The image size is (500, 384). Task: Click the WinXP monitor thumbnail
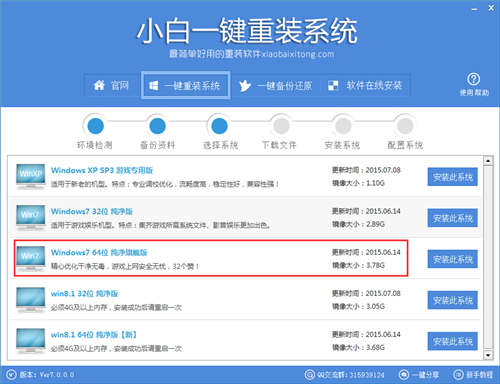[x=31, y=176]
